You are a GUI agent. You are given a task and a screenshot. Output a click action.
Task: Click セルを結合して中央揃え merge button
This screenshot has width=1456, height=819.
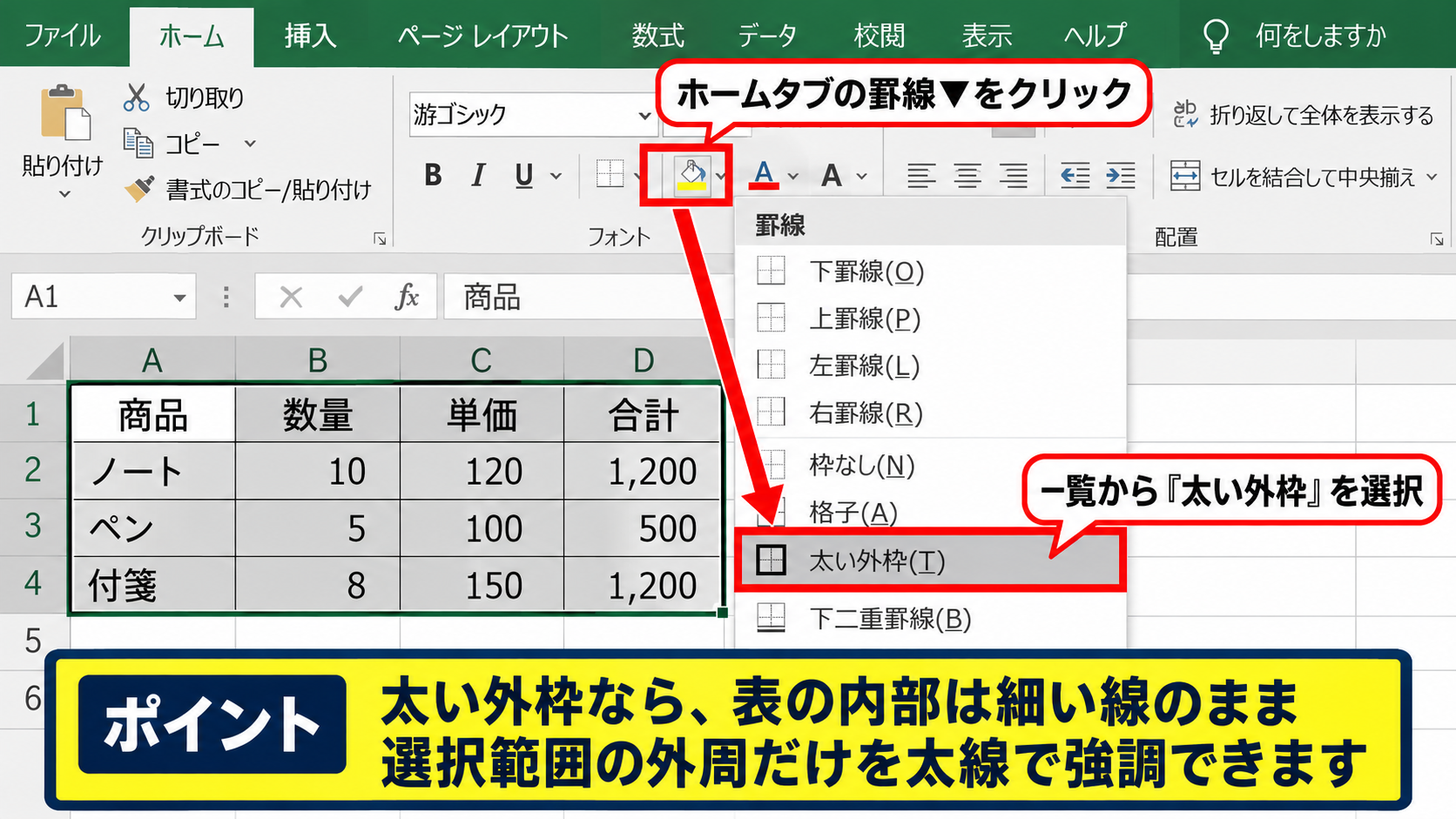[x=1292, y=177]
